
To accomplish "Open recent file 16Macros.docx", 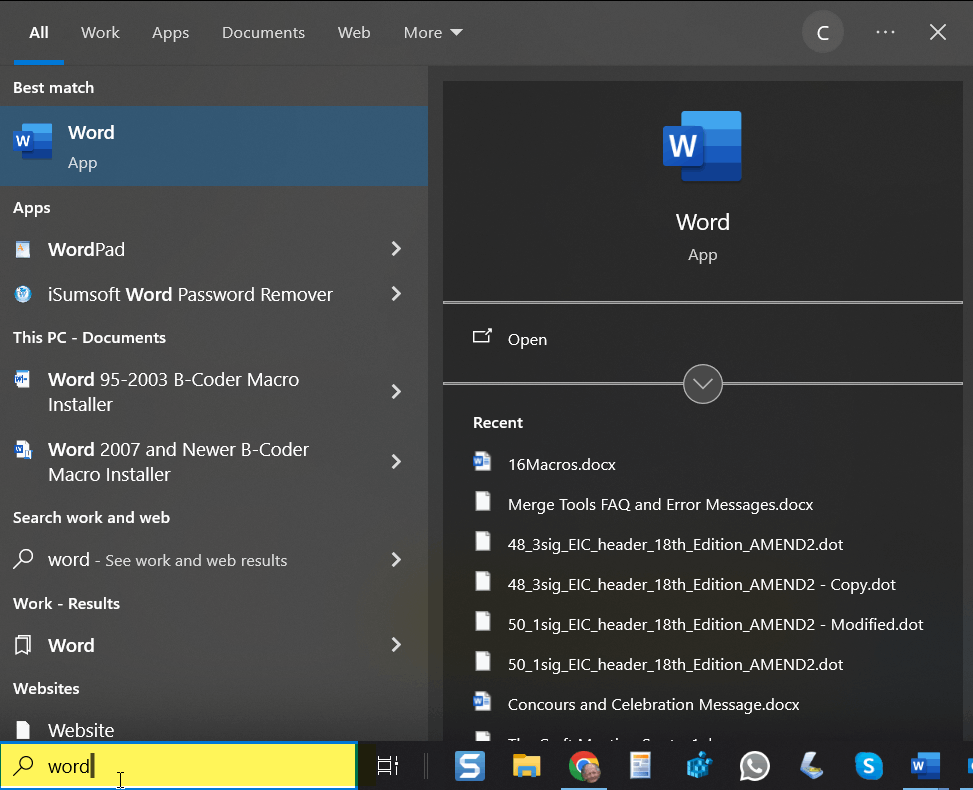I will point(561,464).
